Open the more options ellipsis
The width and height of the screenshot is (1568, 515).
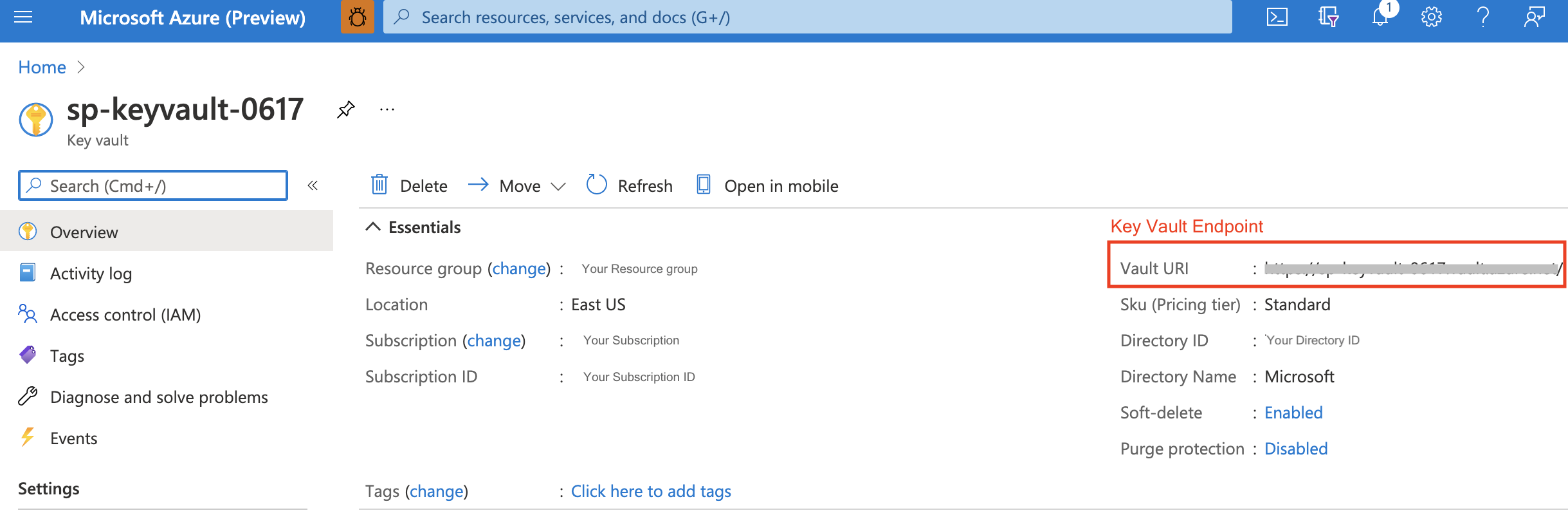[x=387, y=109]
